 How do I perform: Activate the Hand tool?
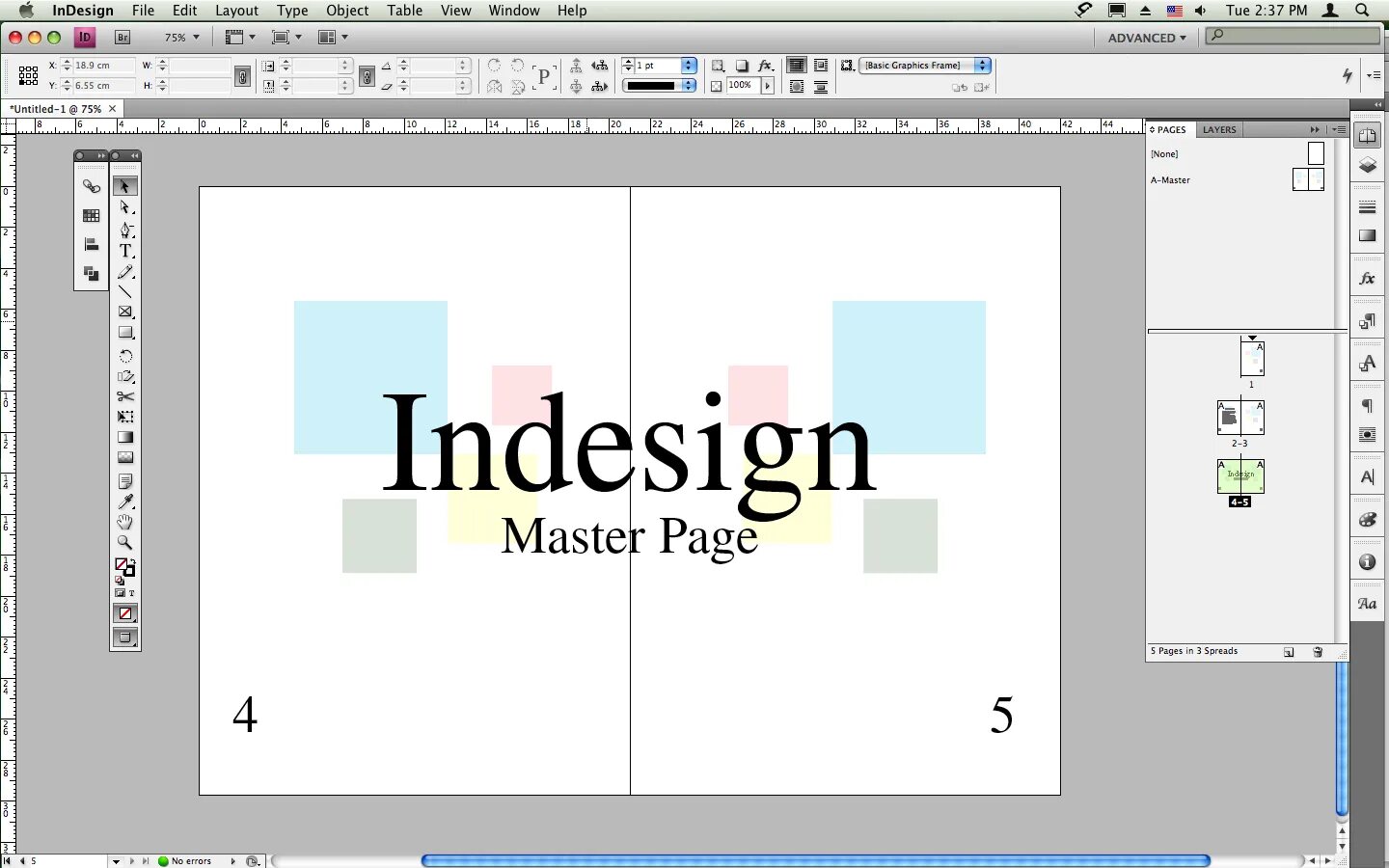click(125, 522)
